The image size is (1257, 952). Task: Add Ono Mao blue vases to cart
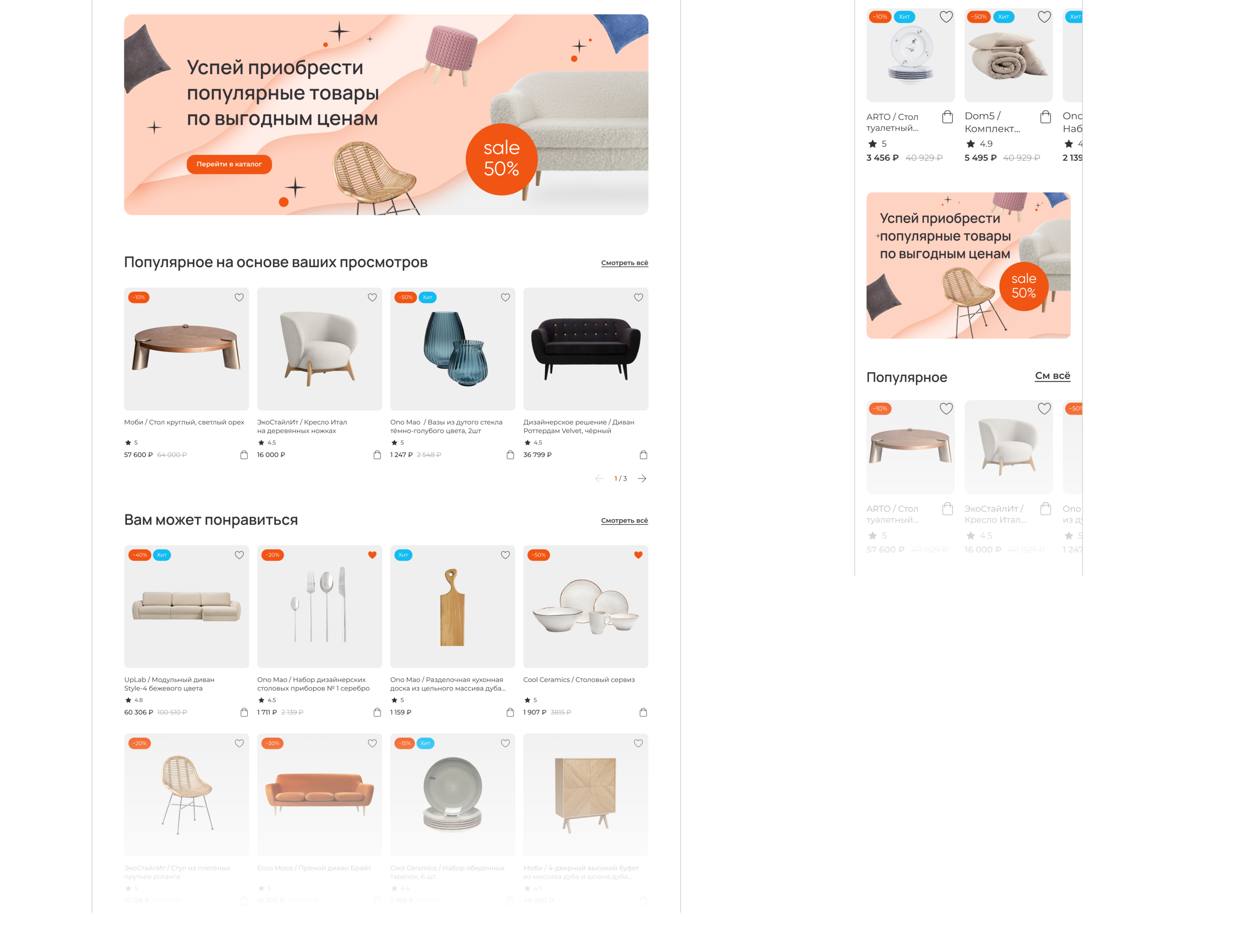click(510, 455)
